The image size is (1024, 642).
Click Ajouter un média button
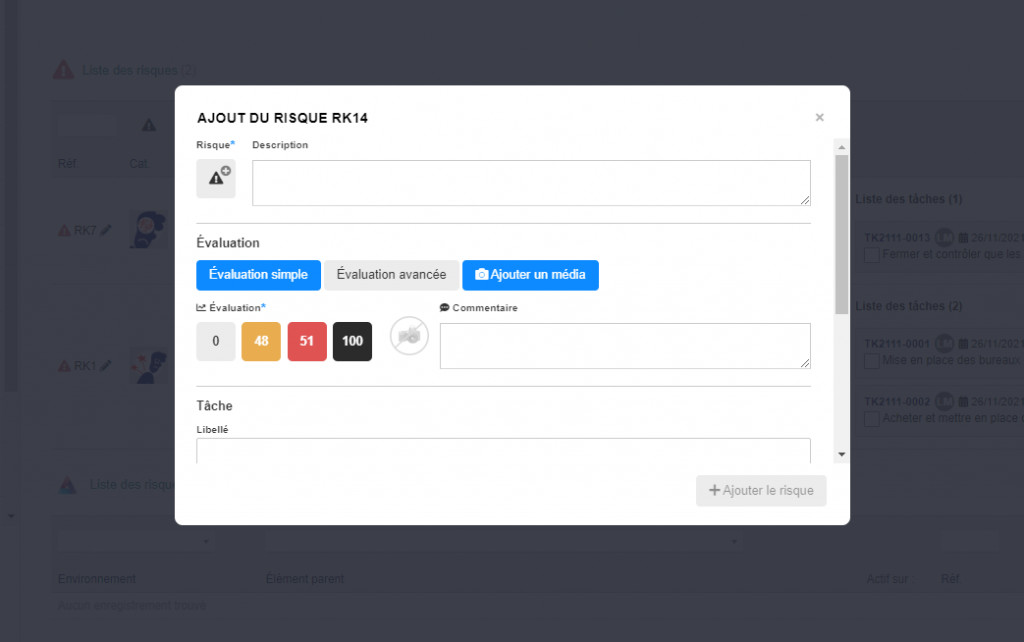pyautogui.click(x=530, y=275)
